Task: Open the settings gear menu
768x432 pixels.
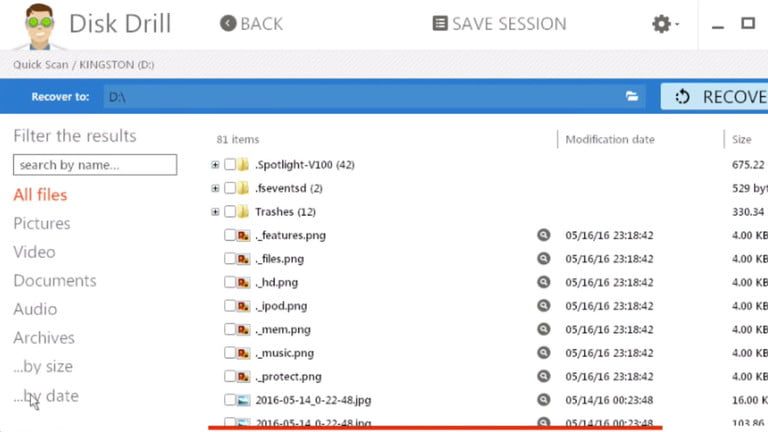Action: point(663,24)
